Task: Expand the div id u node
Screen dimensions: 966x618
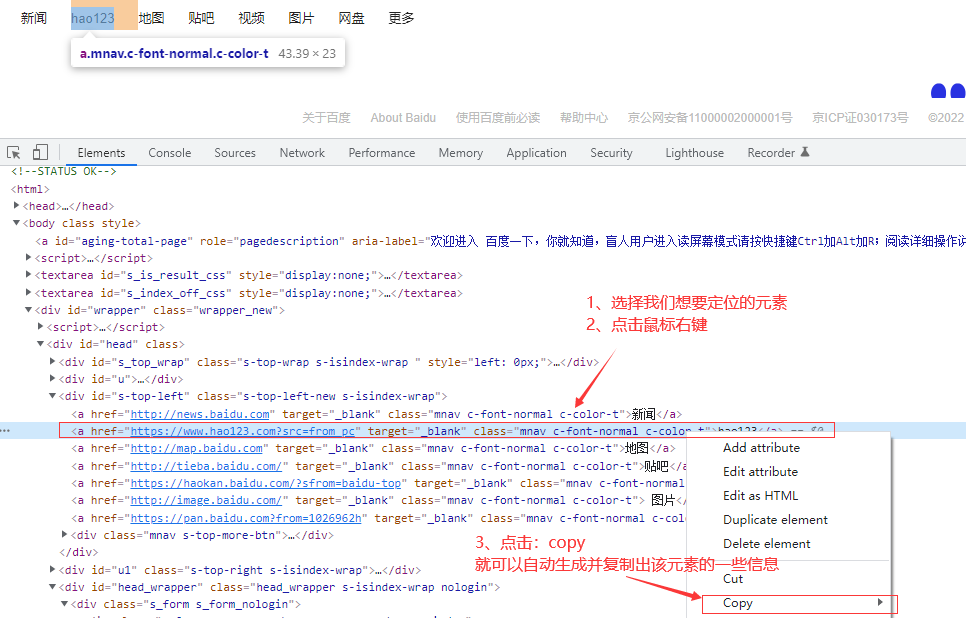Action: pos(52,379)
